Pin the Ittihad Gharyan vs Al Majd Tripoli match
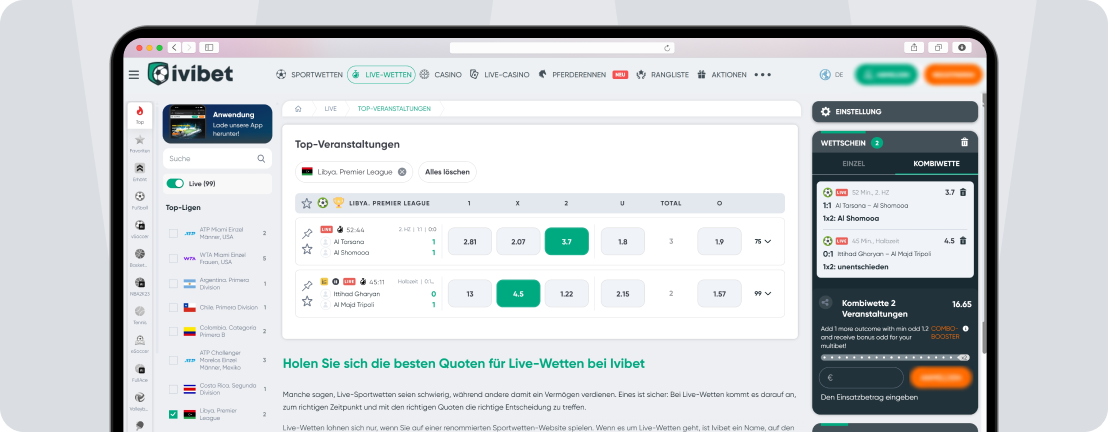 tap(307, 286)
